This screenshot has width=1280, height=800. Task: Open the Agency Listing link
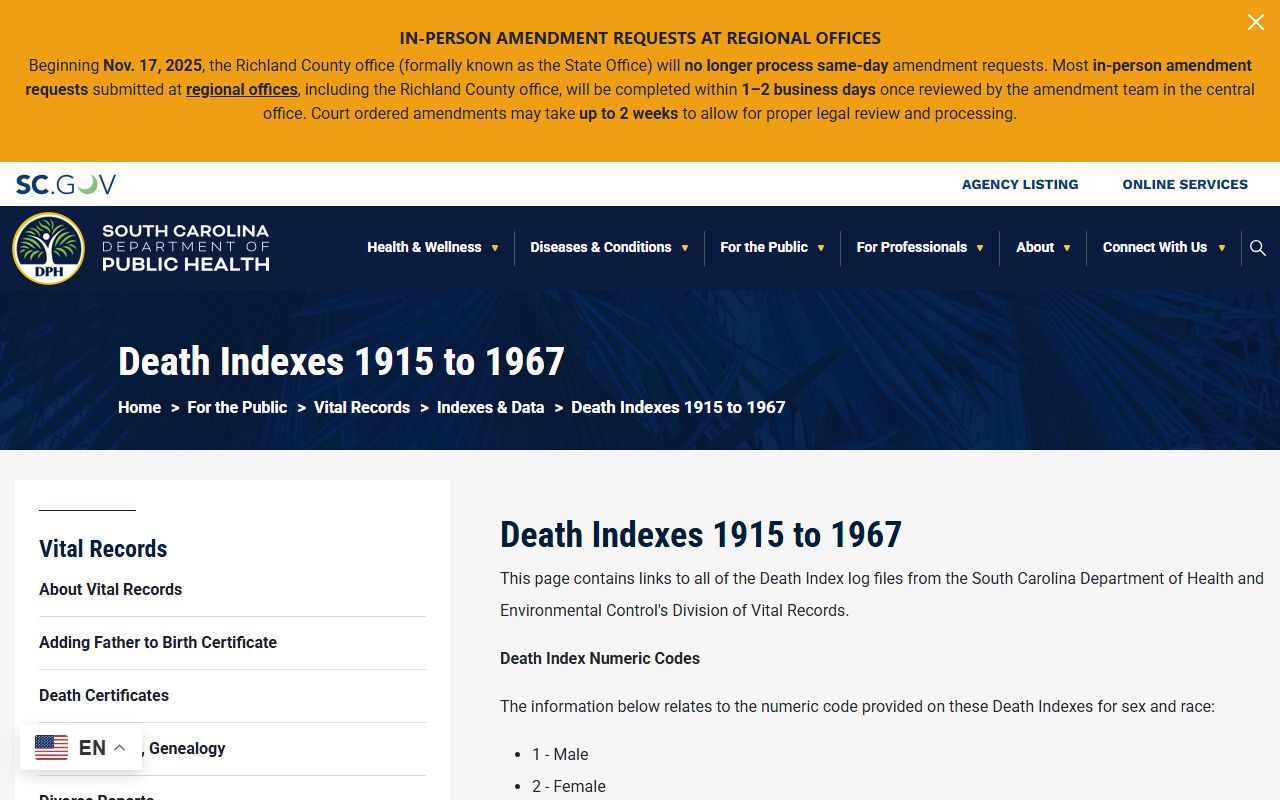click(1020, 184)
